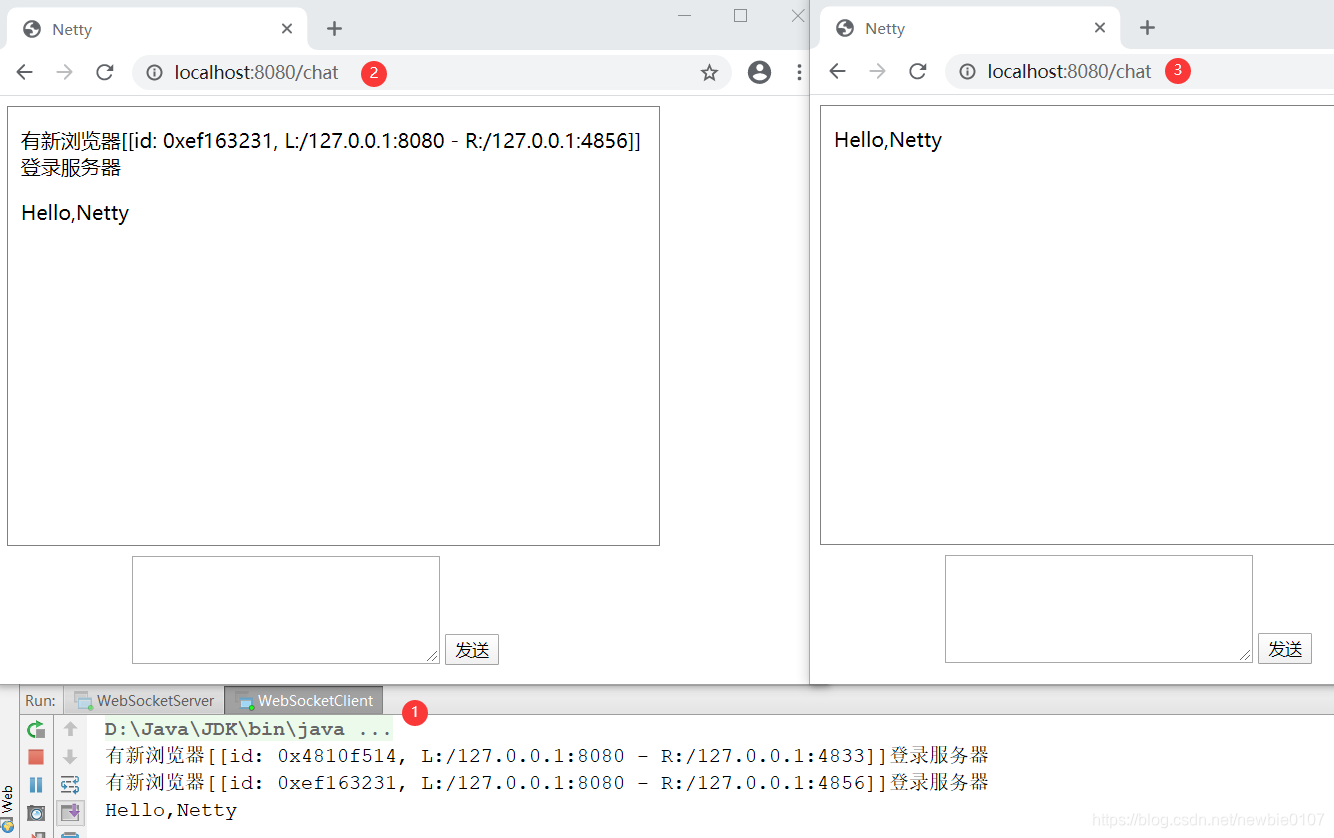The height and width of the screenshot is (838, 1334).
Task: Close the Netty tab in left window
Action: pyautogui.click(x=287, y=29)
